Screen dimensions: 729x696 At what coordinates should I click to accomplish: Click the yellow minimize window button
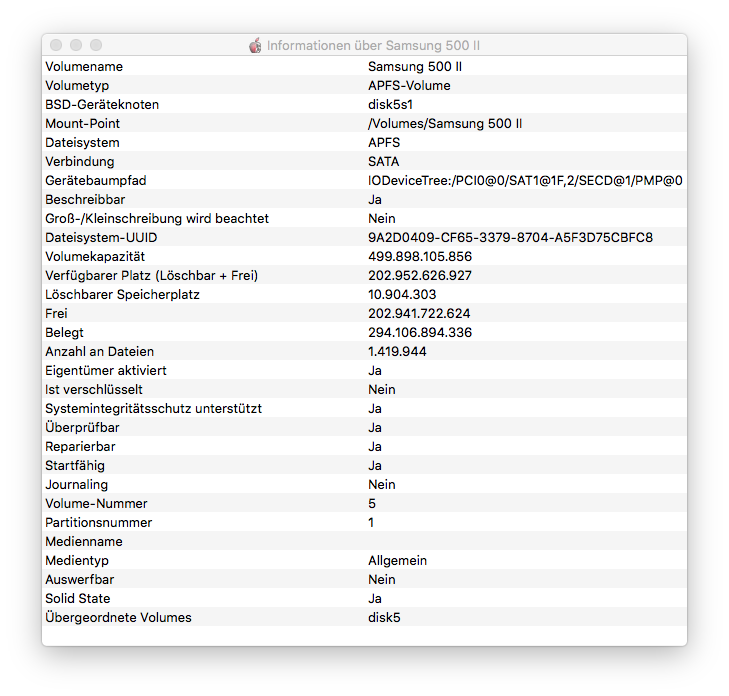[x=76, y=45]
